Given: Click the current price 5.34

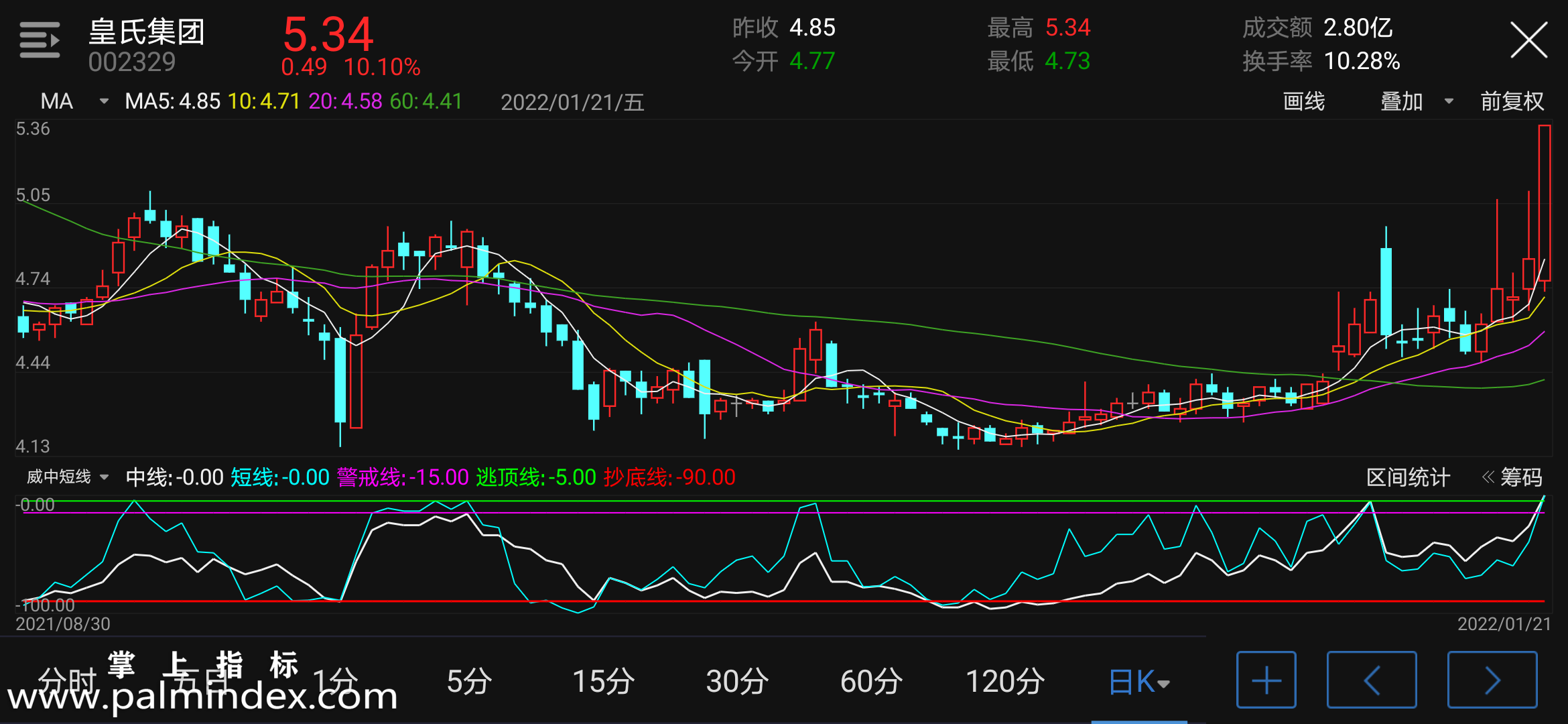Looking at the screenshot, I should (328, 34).
